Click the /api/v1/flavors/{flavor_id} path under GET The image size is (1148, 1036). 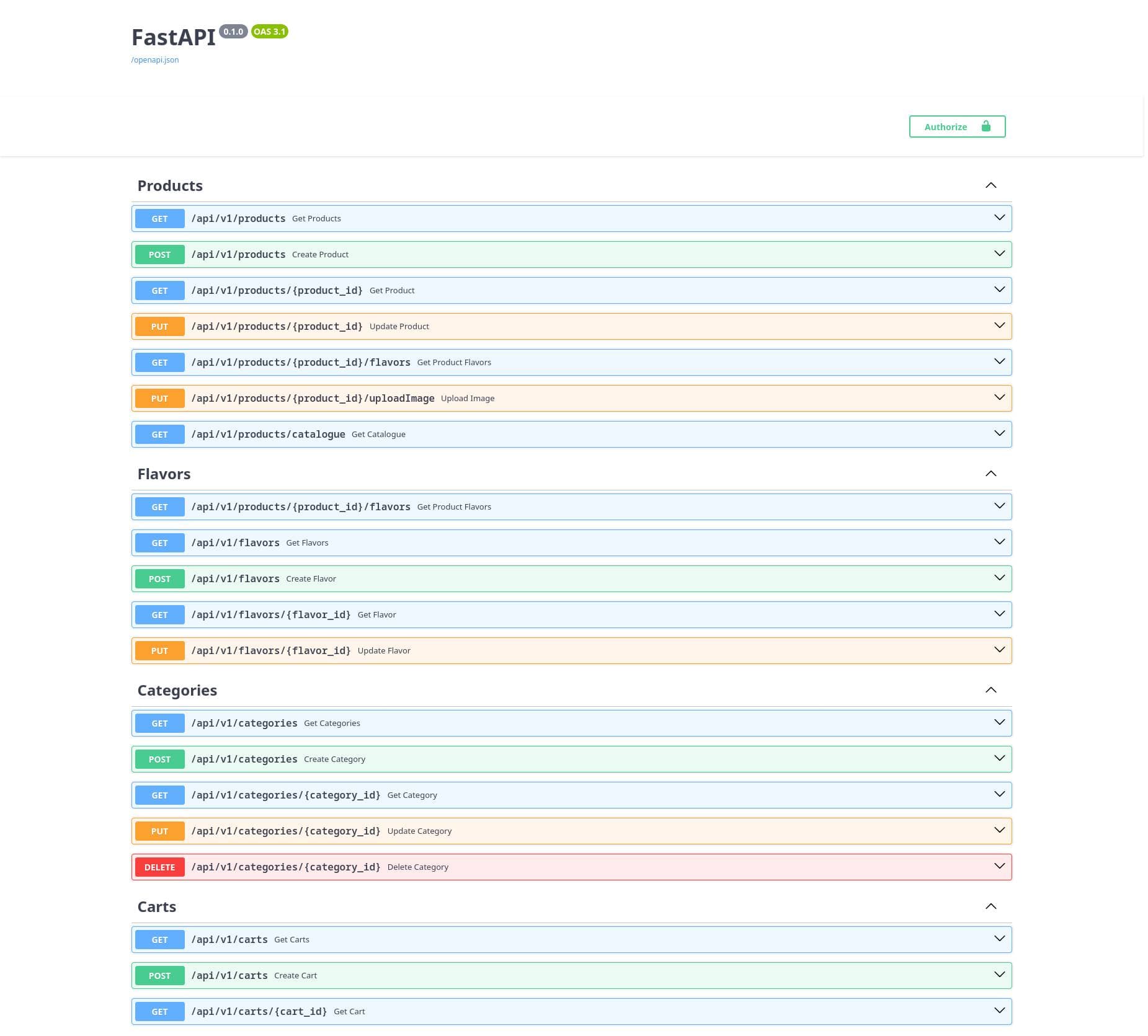(x=271, y=615)
